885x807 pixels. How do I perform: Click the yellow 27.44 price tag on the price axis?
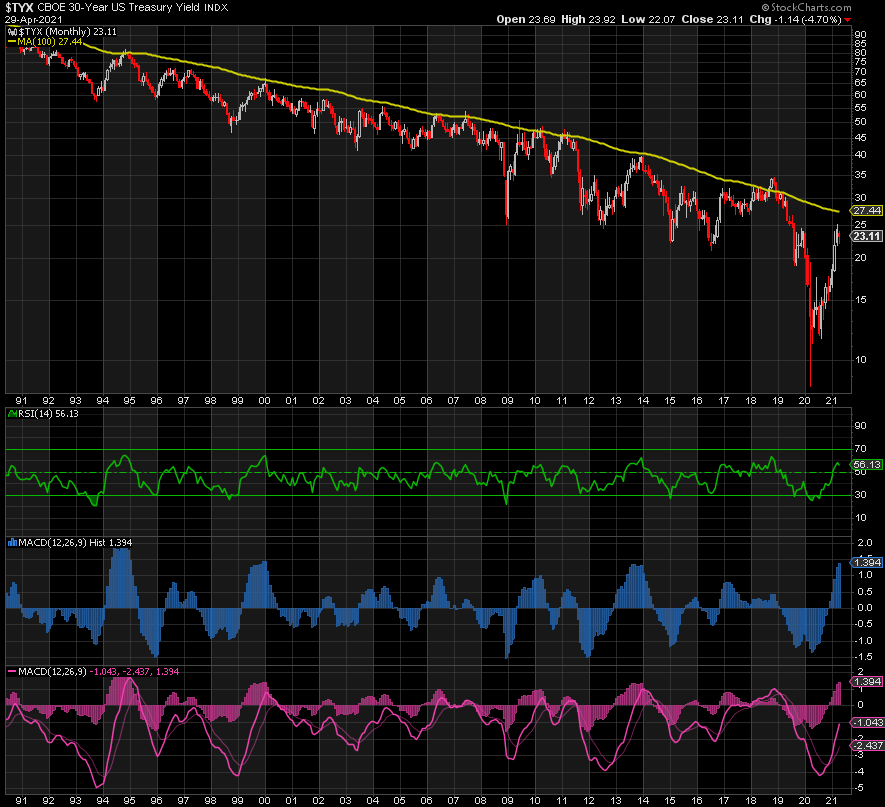click(x=866, y=210)
